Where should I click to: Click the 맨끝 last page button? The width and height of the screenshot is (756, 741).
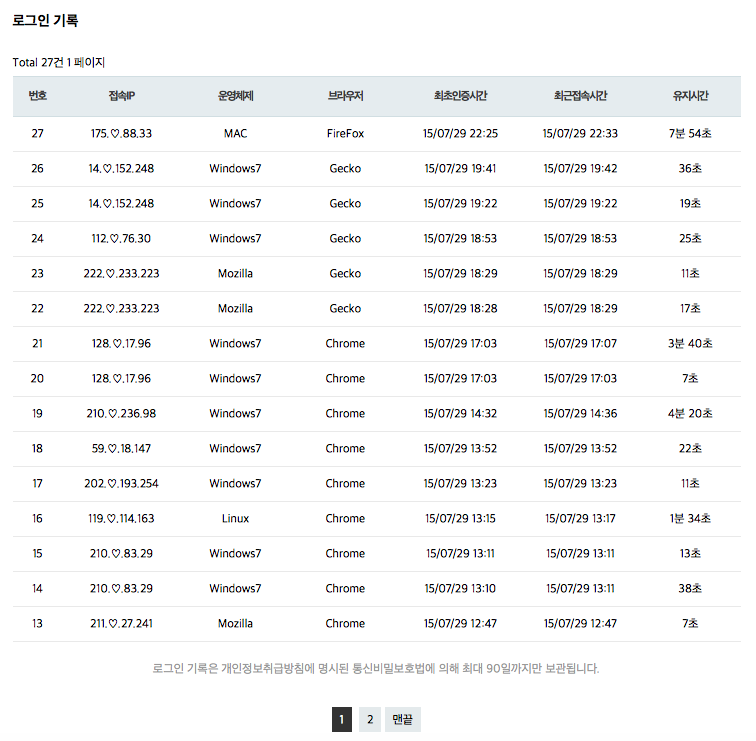(403, 719)
